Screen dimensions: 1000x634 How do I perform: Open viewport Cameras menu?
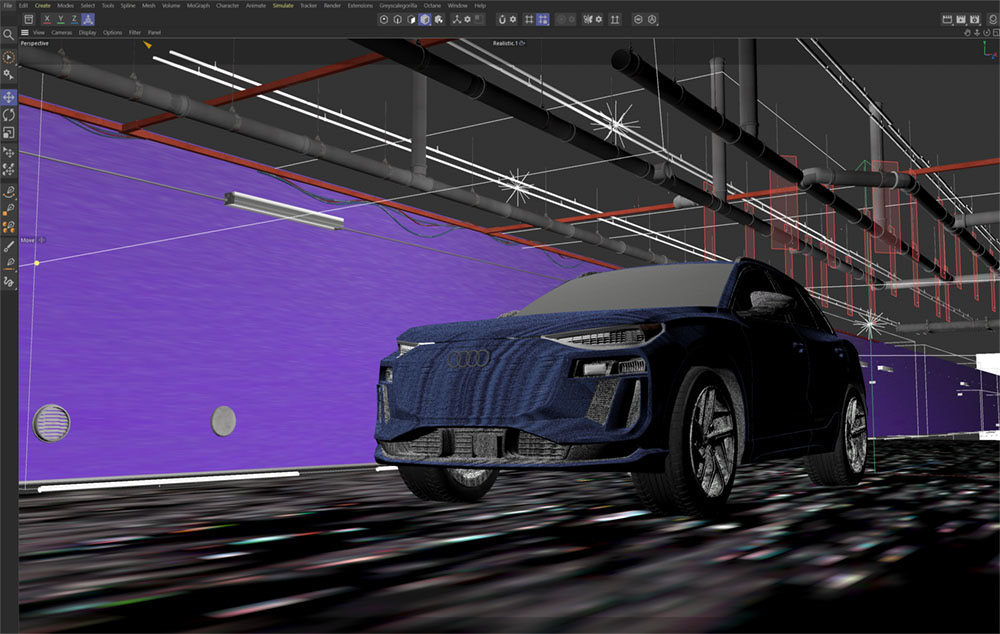click(x=62, y=33)
